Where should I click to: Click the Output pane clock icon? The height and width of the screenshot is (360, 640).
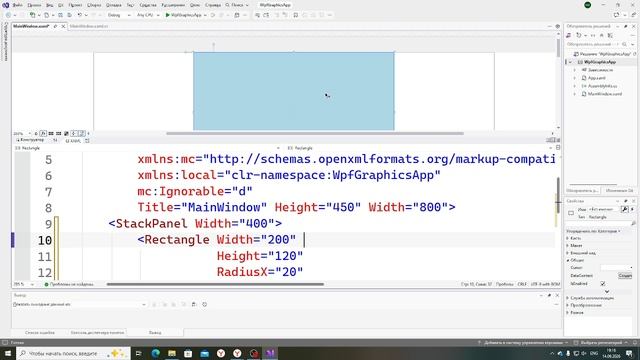pyautogui.click(x=204, y=304)
